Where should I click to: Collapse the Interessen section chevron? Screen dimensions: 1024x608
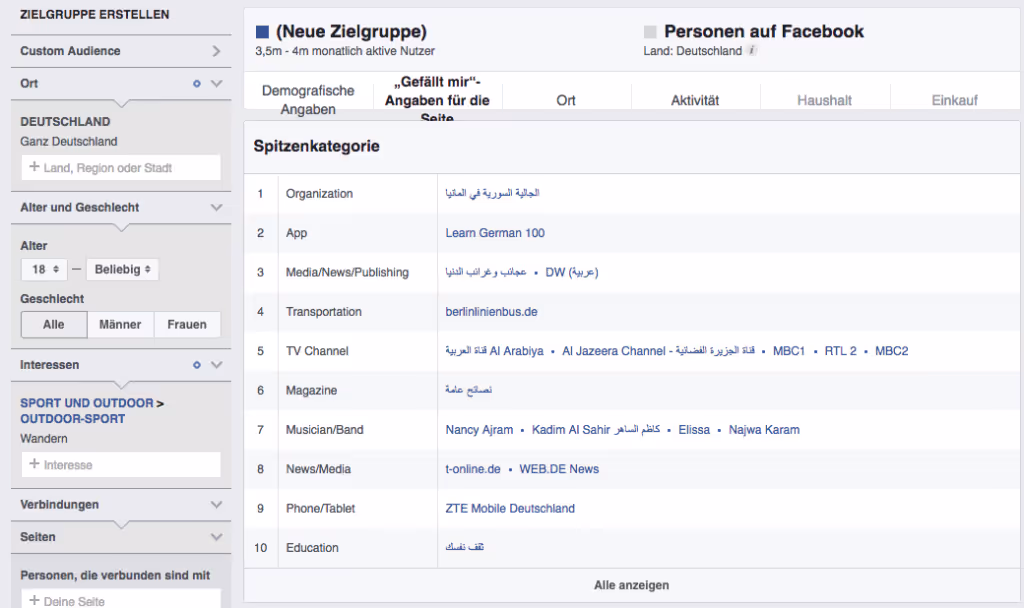[217, 365]
